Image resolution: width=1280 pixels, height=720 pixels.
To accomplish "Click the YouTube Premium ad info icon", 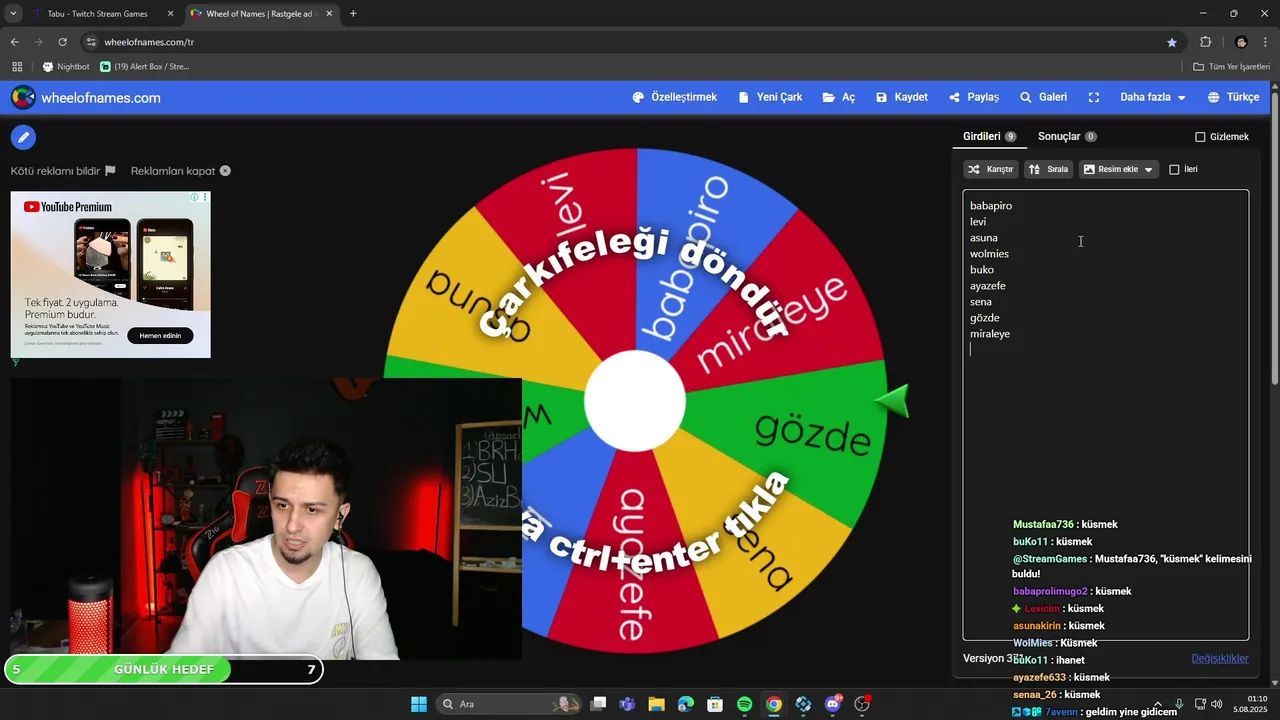I will 196,197.
